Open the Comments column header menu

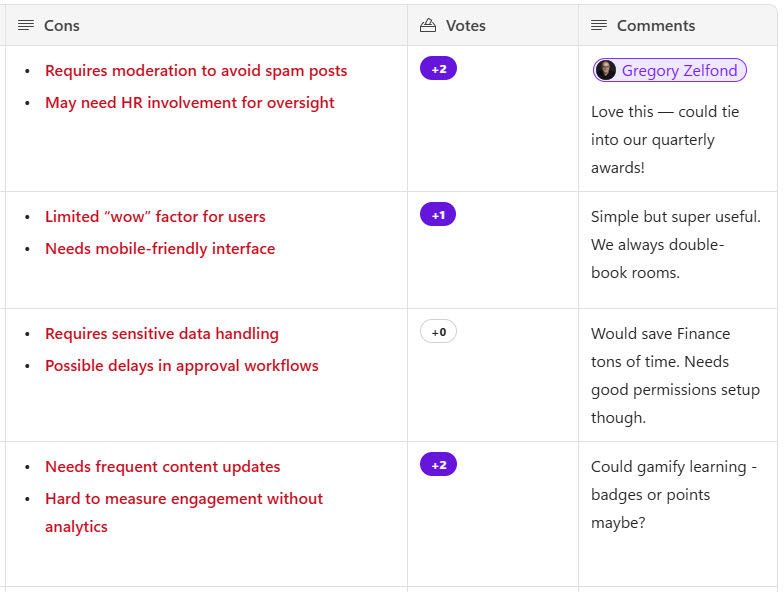655,25
